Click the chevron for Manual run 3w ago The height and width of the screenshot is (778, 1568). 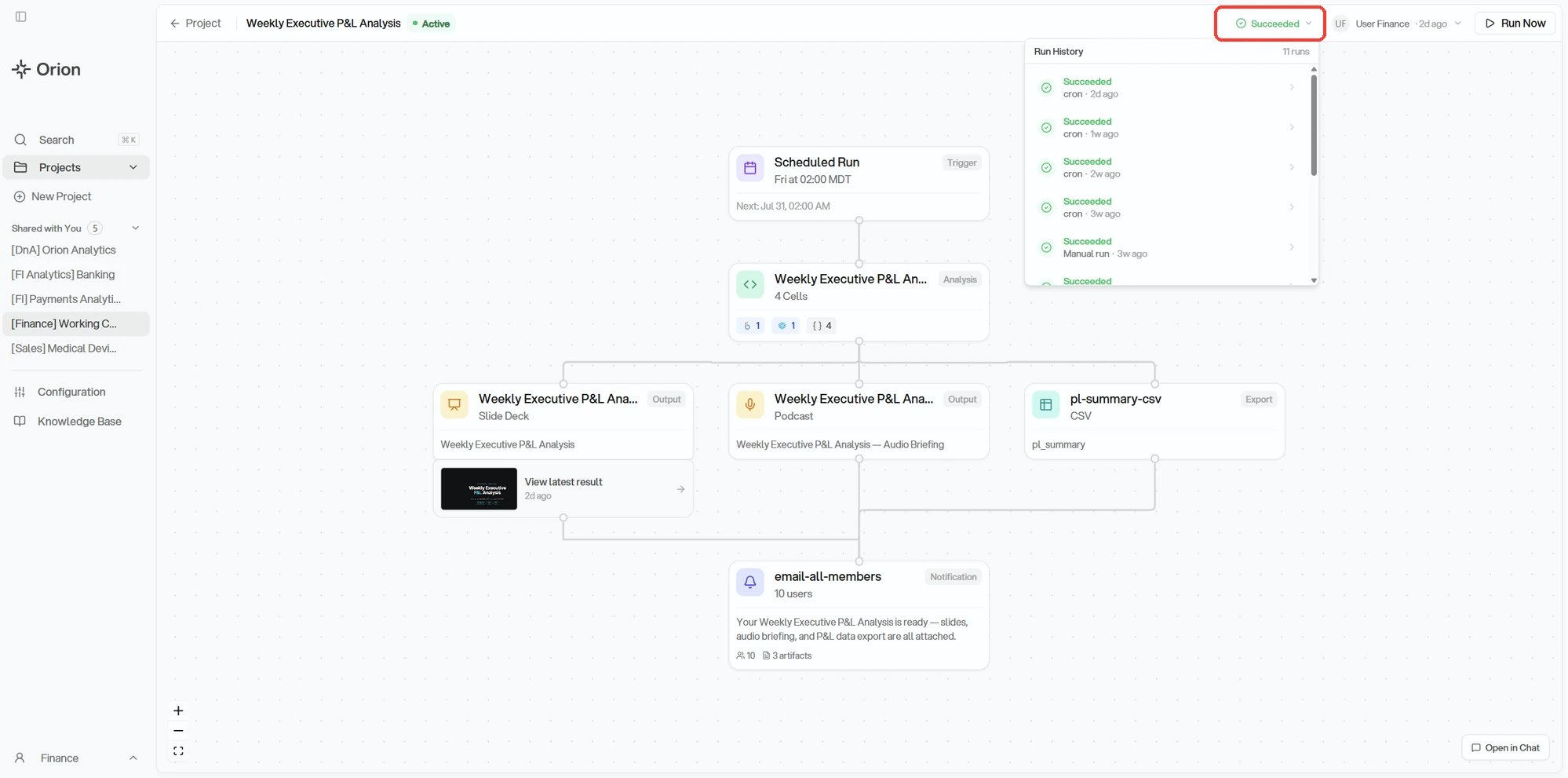[1292, 247]
